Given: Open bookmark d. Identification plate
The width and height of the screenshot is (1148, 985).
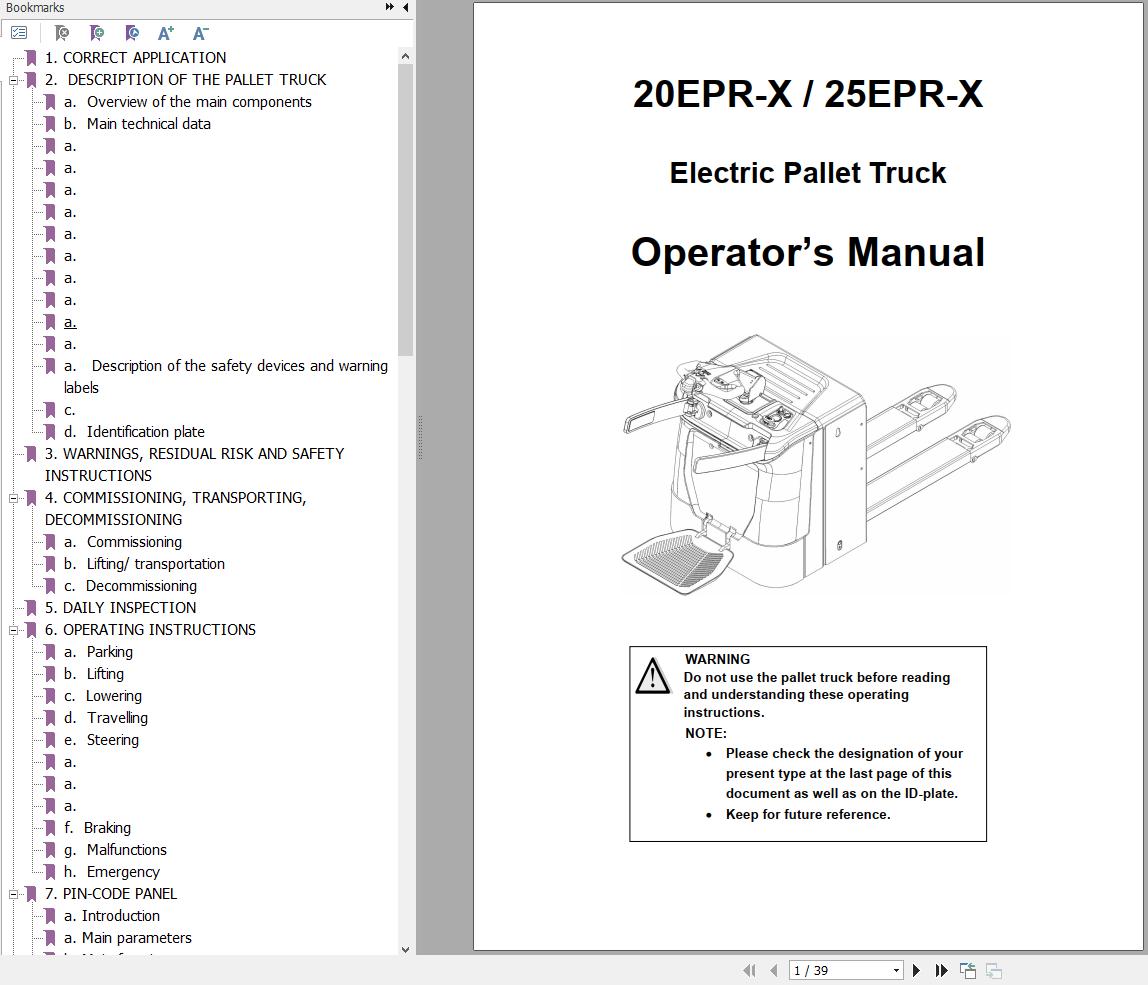Looking at the screenshot, I should click(134, 432).
